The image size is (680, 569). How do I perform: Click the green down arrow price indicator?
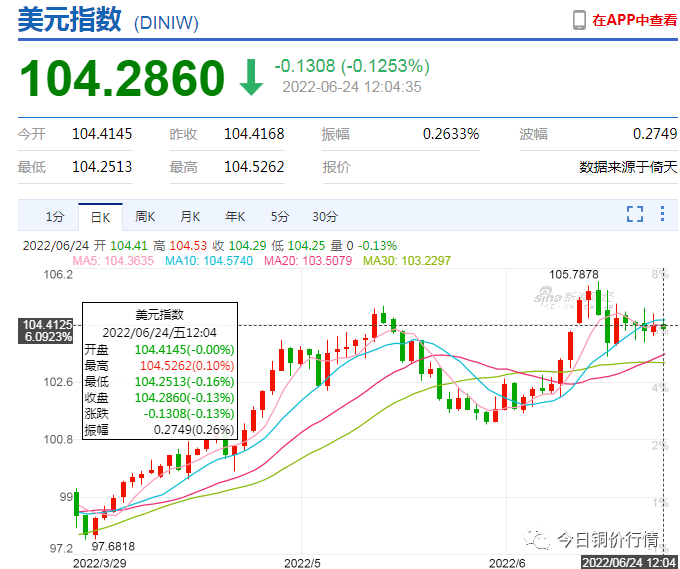pyautogui.click(x=251, y=77)
